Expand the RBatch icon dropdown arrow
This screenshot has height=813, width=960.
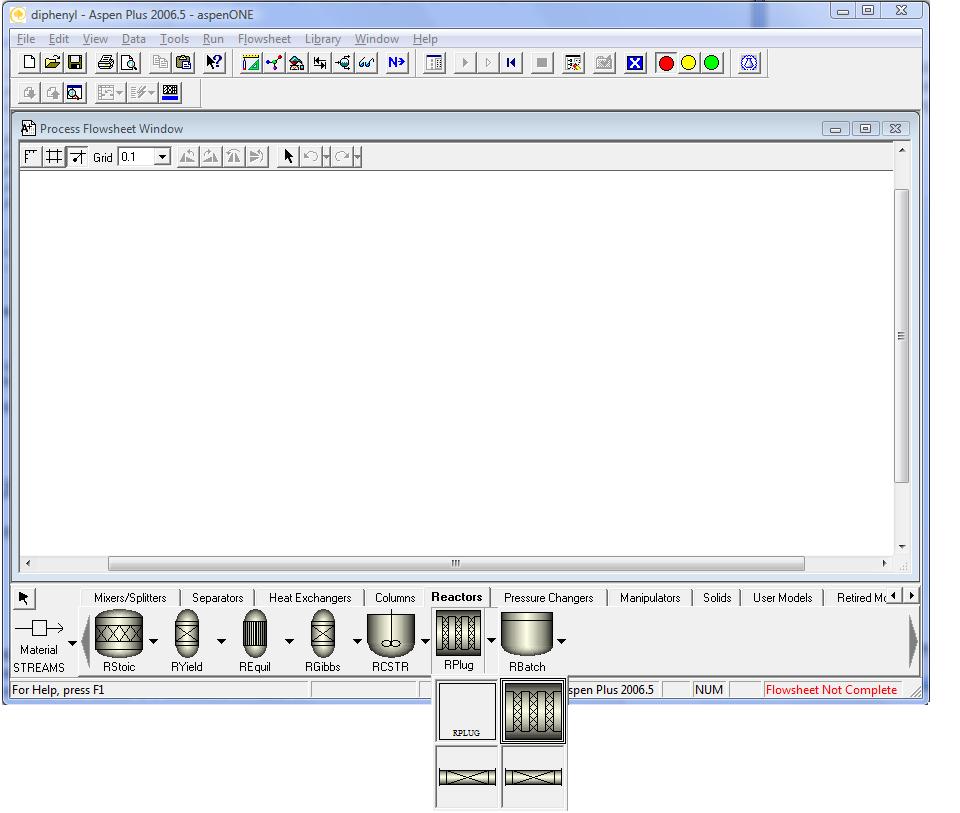[561, 641]
